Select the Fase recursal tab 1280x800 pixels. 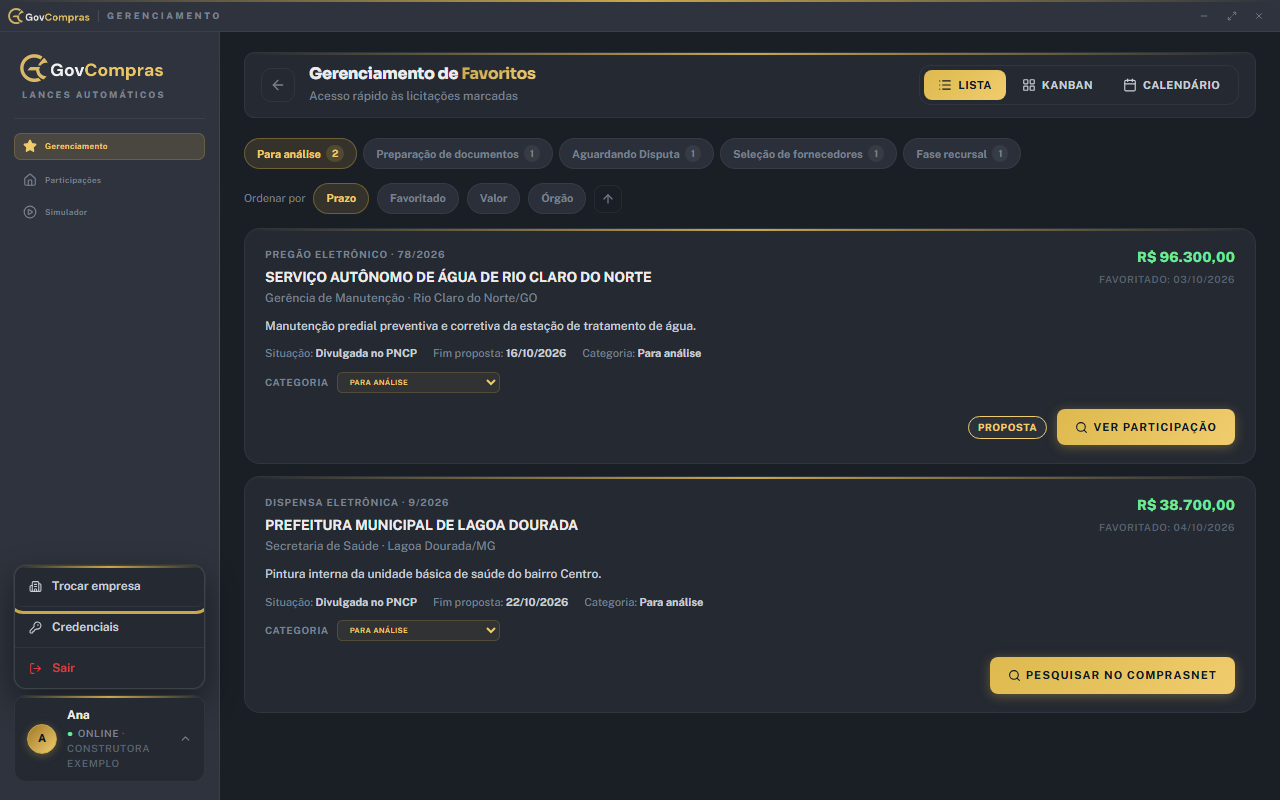pos(962,154)
